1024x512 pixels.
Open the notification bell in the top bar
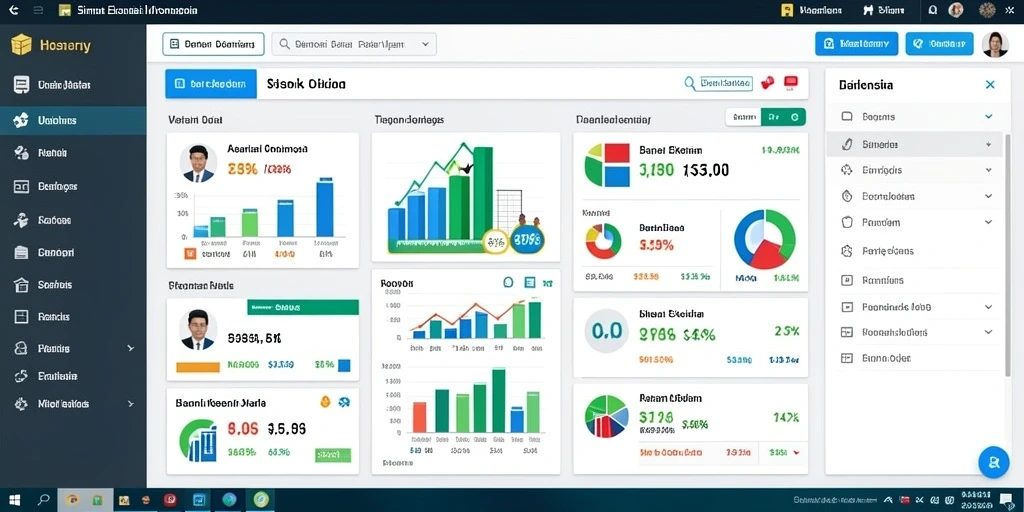[x=933, y=10]
